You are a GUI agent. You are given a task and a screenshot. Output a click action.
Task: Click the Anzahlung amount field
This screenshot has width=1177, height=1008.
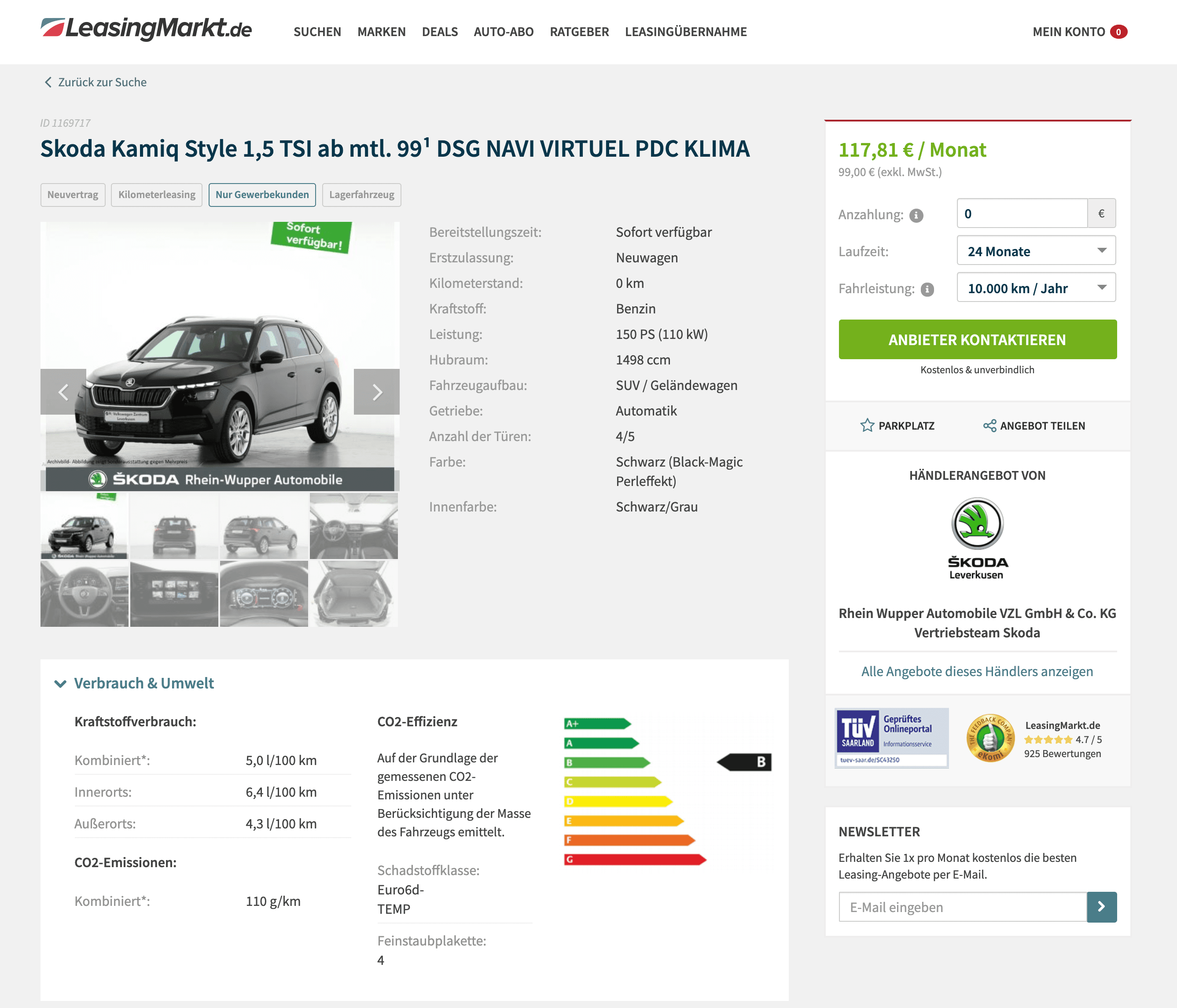(x=1022, y=213)
